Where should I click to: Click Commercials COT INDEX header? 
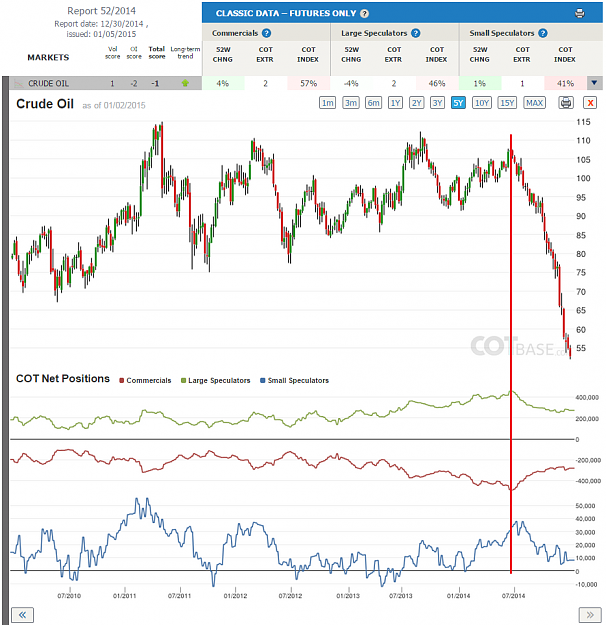tap(308, 55)
